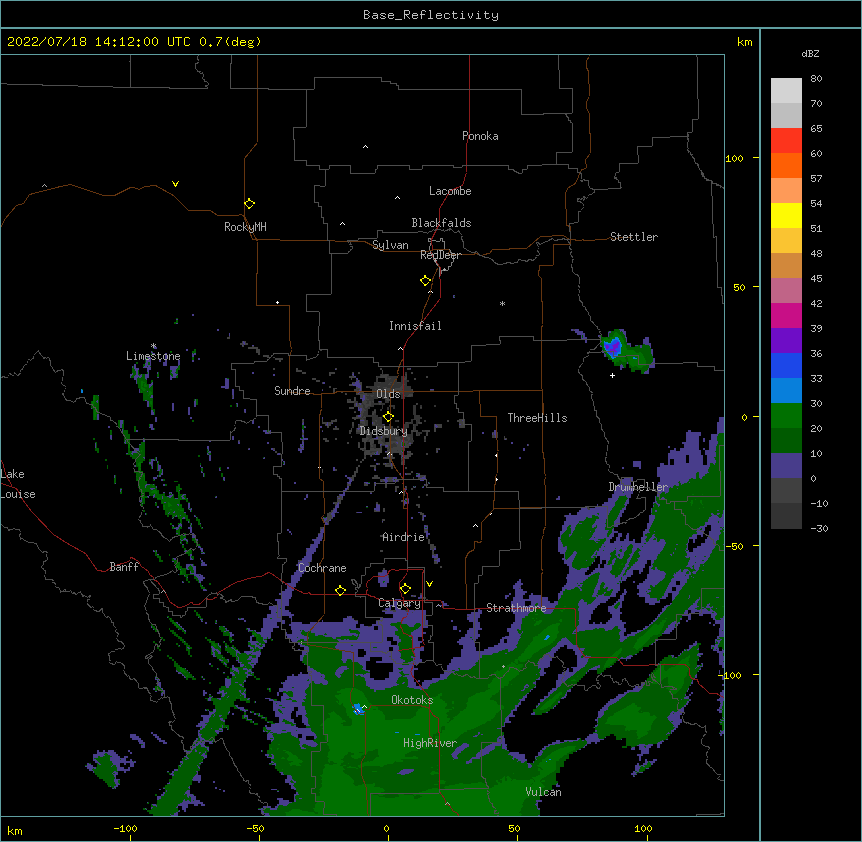
Task: Click the -50 label on the horizontal axis
Action: (x=255, y=828)
